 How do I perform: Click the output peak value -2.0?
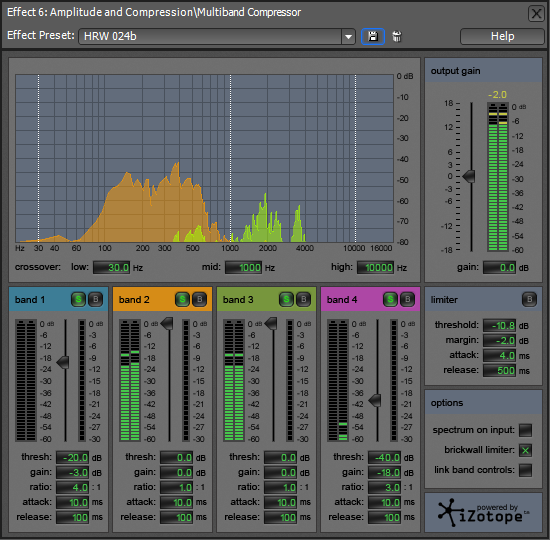[497, 95]
